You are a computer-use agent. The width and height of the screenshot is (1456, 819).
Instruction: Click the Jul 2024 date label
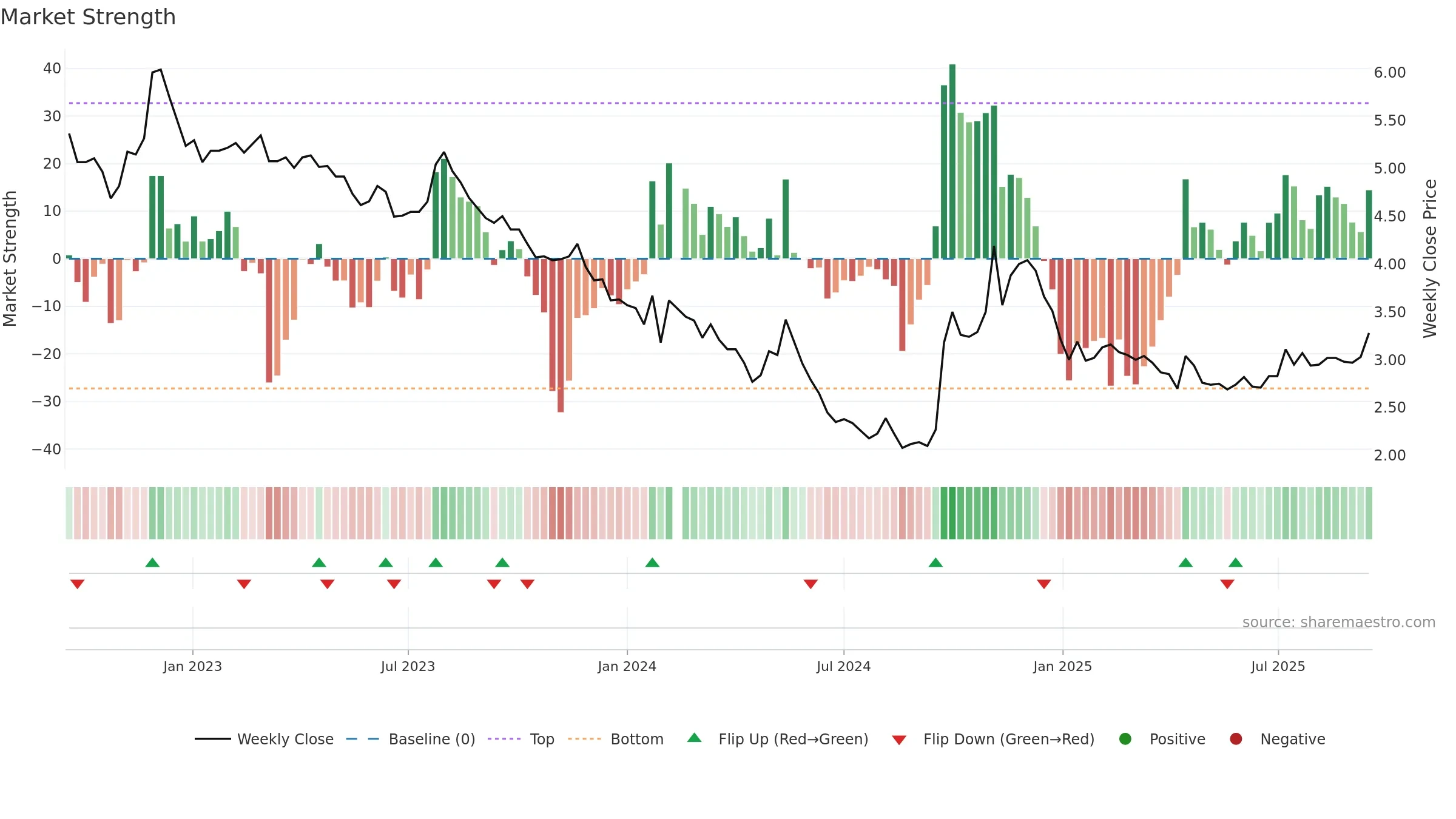click(843, 666)
